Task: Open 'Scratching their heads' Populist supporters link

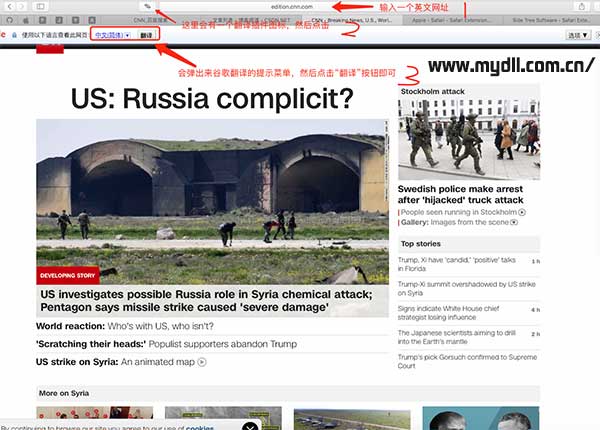Action: pos(166,344)
